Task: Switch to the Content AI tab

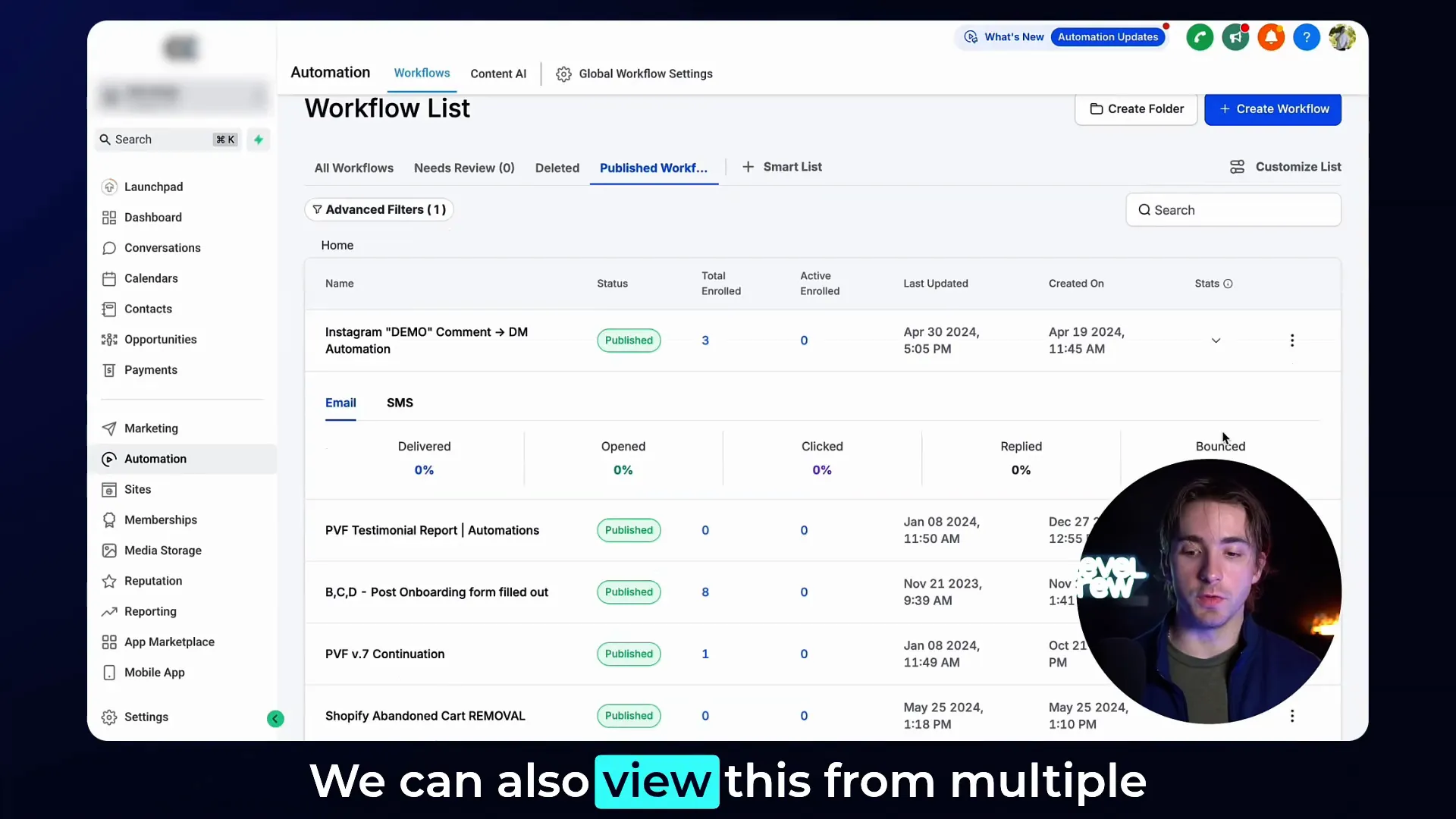Action: [x=498, y=74]
